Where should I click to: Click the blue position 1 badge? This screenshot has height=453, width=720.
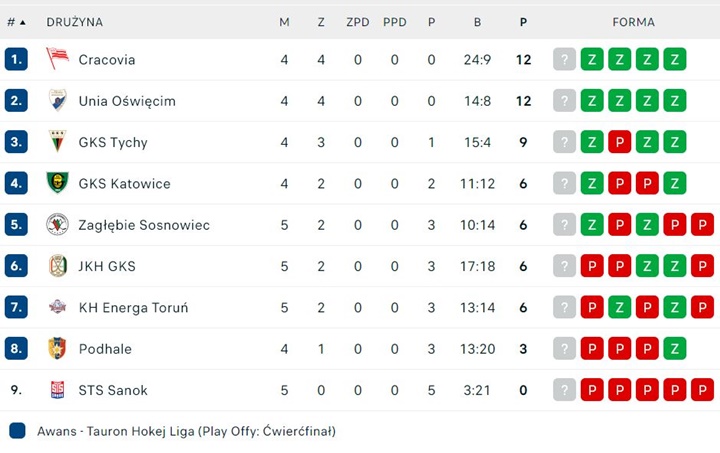click(x=16, y=59)
